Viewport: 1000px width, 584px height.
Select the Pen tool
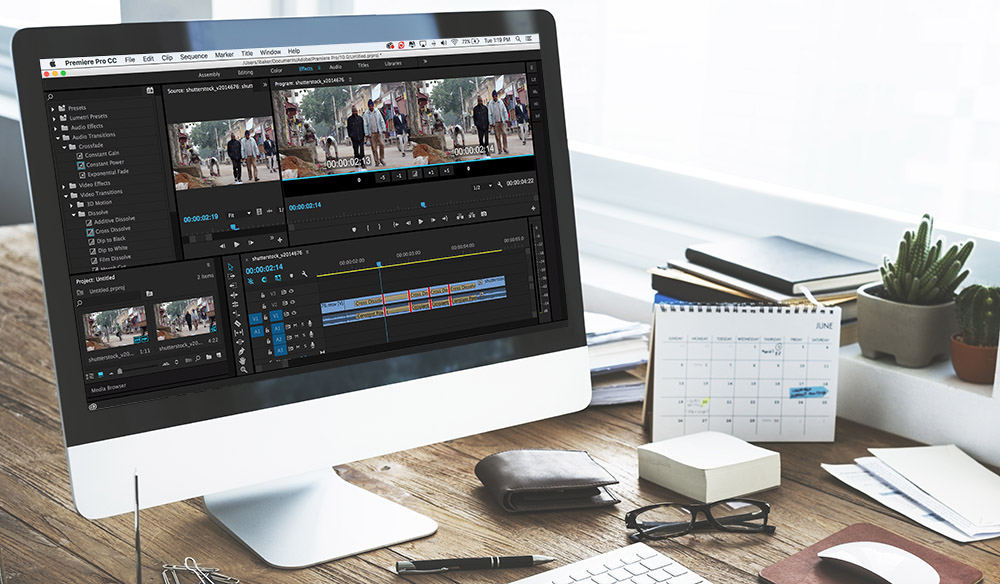coord(241,351)
